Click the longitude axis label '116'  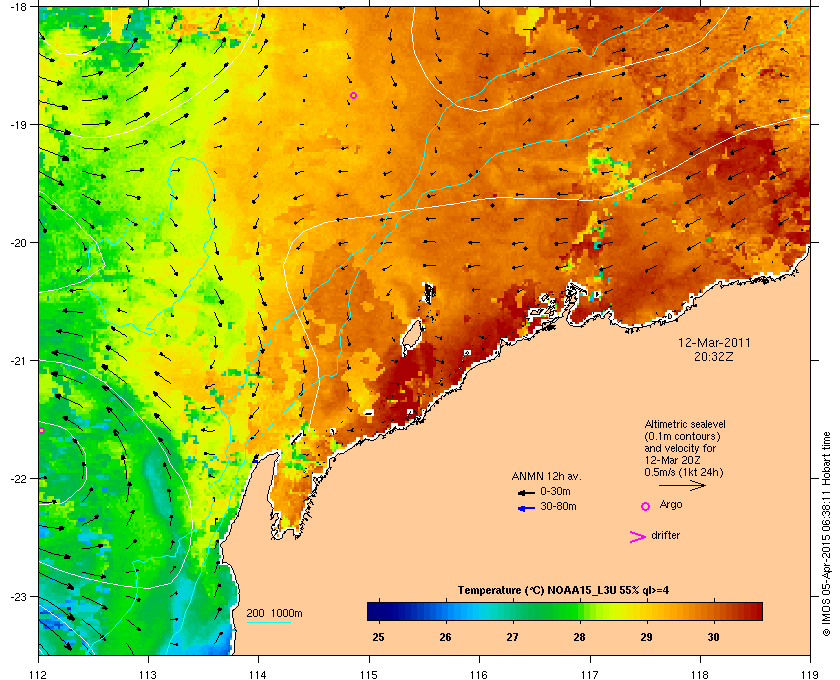pyautogui.click(x=479, y=675)
